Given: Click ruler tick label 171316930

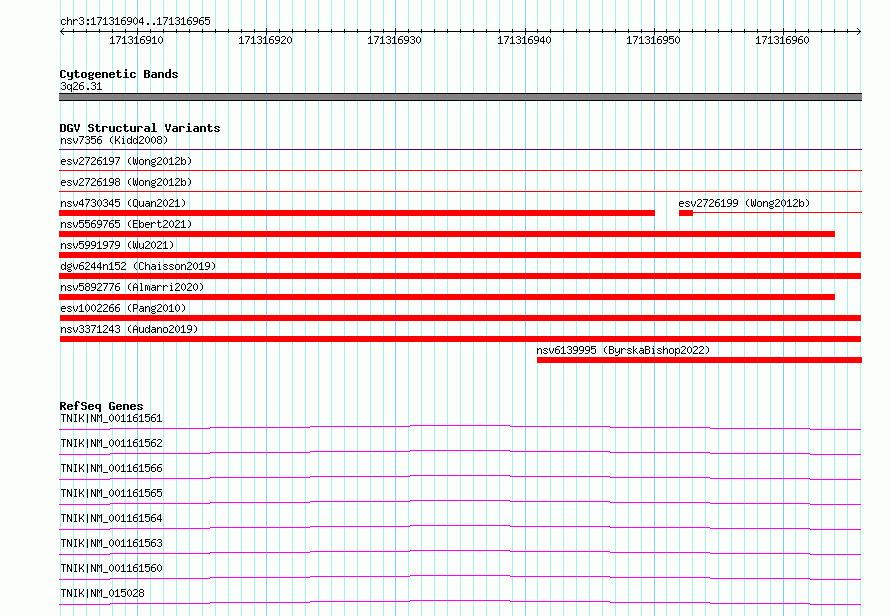Looking at the screenshot, I should click(x=394, y=40).
